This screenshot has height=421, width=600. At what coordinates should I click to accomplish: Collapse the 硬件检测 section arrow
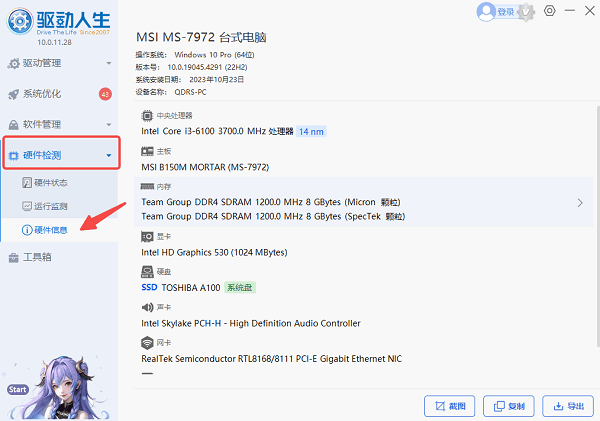[108, 156]
